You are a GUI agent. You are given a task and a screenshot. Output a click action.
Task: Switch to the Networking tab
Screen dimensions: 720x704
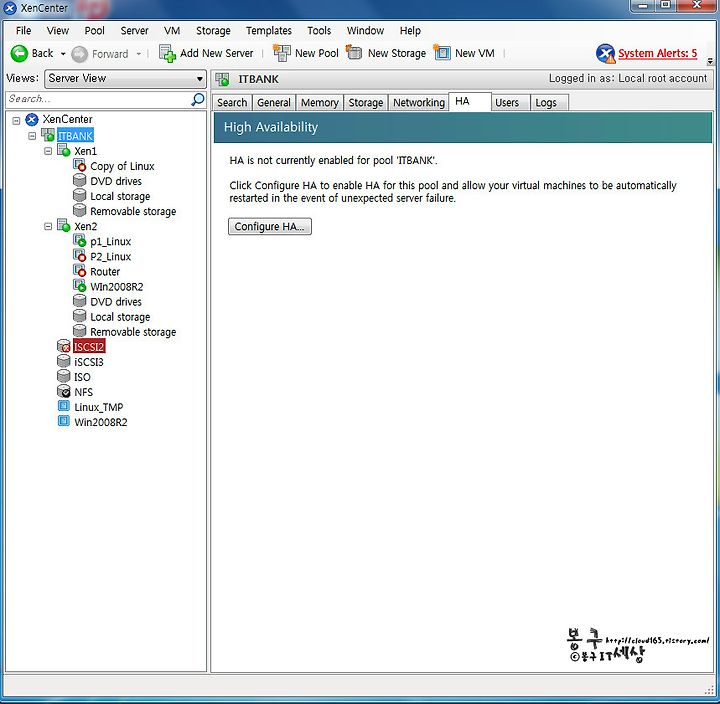419,102
